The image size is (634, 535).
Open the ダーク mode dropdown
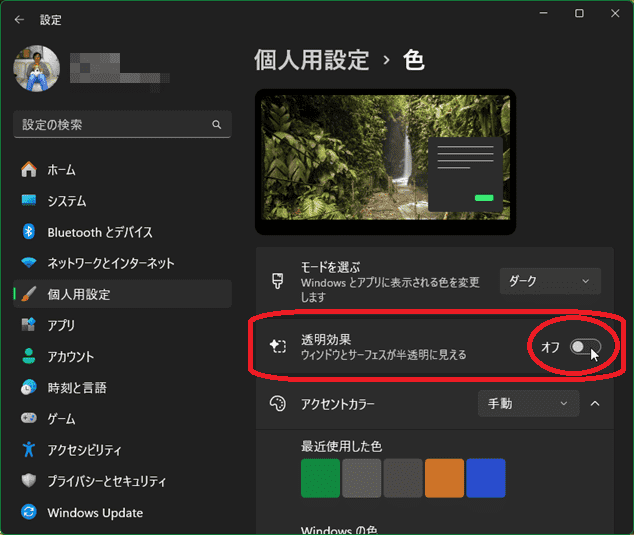coord(550,281)
